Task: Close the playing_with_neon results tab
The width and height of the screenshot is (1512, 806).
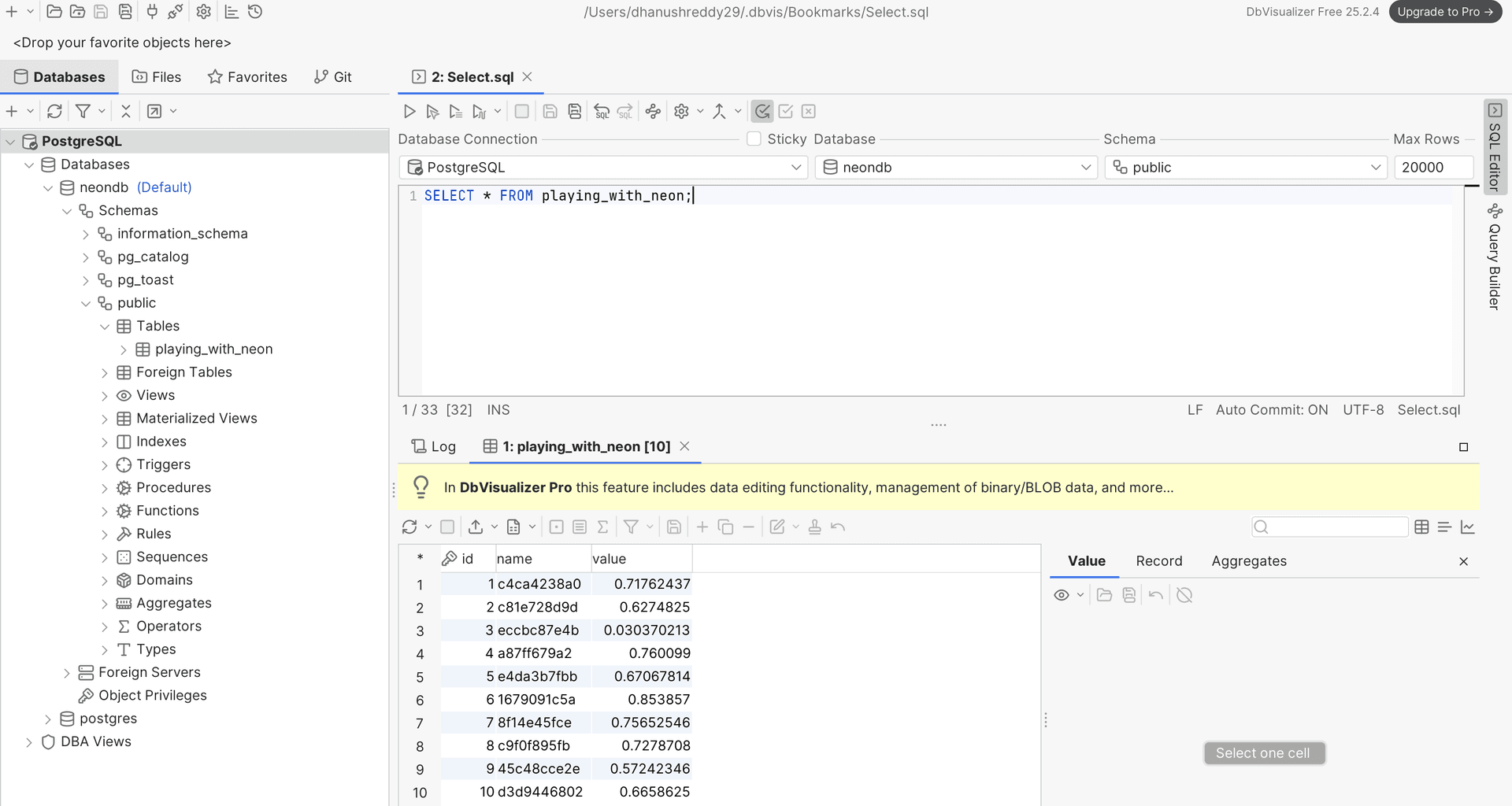Action: (684, 446)
